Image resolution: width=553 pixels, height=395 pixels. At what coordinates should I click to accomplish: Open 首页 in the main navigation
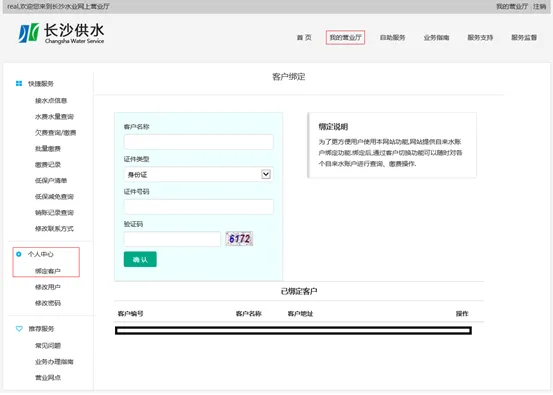(x=304, y=37)
